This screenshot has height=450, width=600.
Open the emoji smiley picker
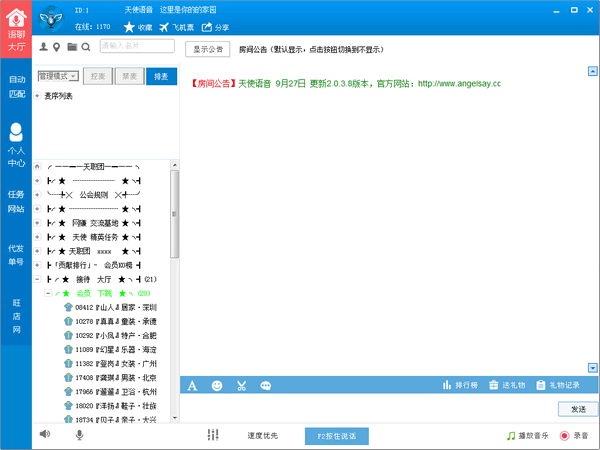point(217,385)
